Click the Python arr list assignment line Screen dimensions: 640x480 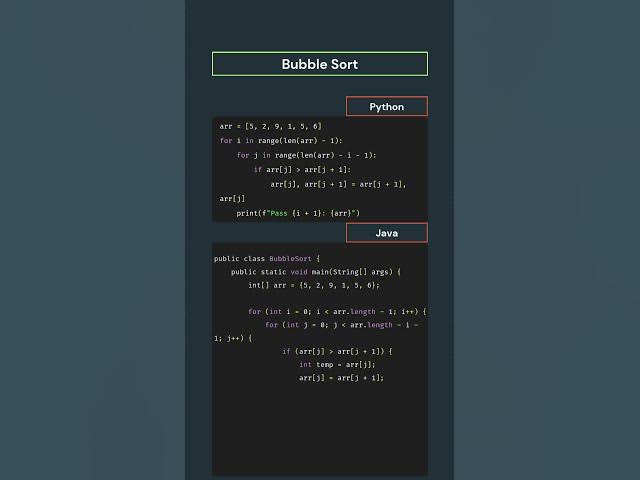pyautogui.click(x=270, y=126)
